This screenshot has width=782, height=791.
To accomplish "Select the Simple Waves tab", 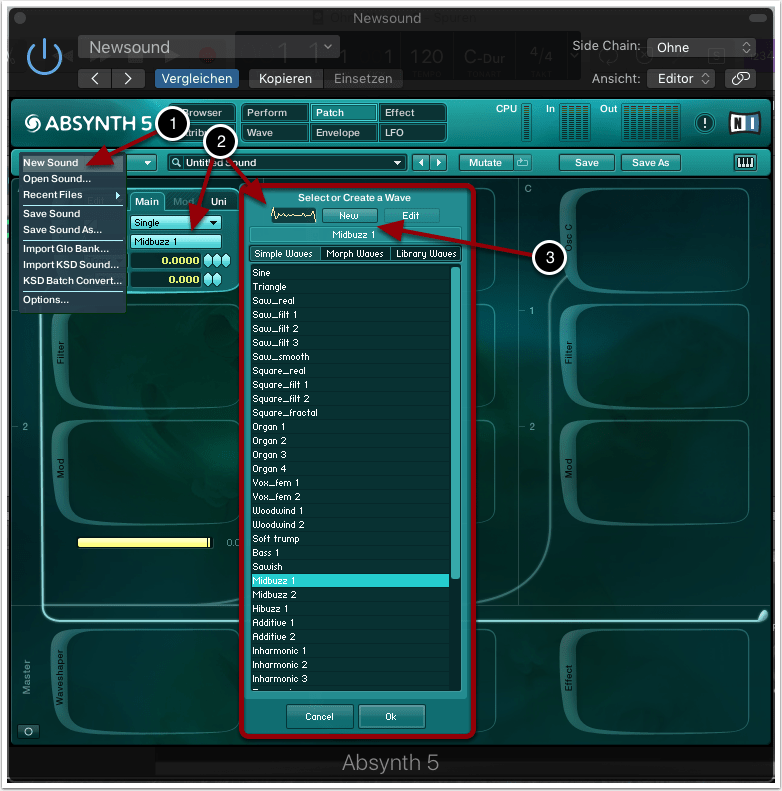I will [284, 254].
